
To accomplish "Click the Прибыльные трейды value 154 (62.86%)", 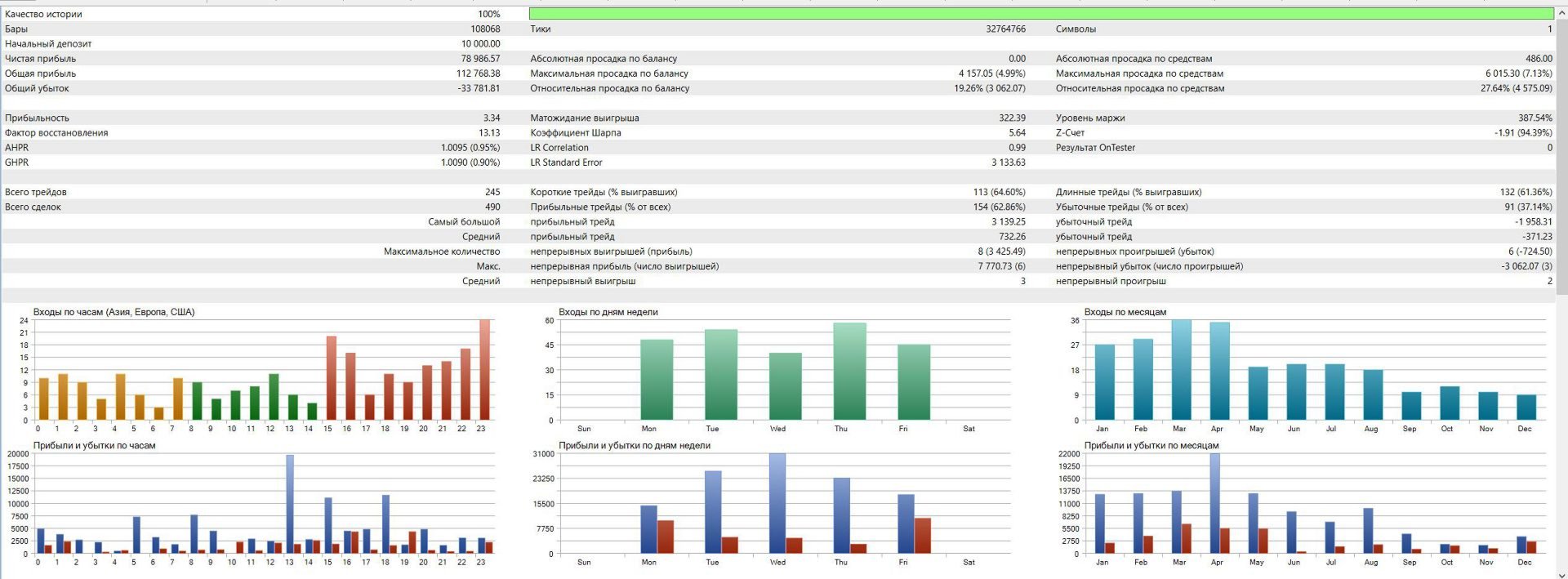I will pos(999,207).
